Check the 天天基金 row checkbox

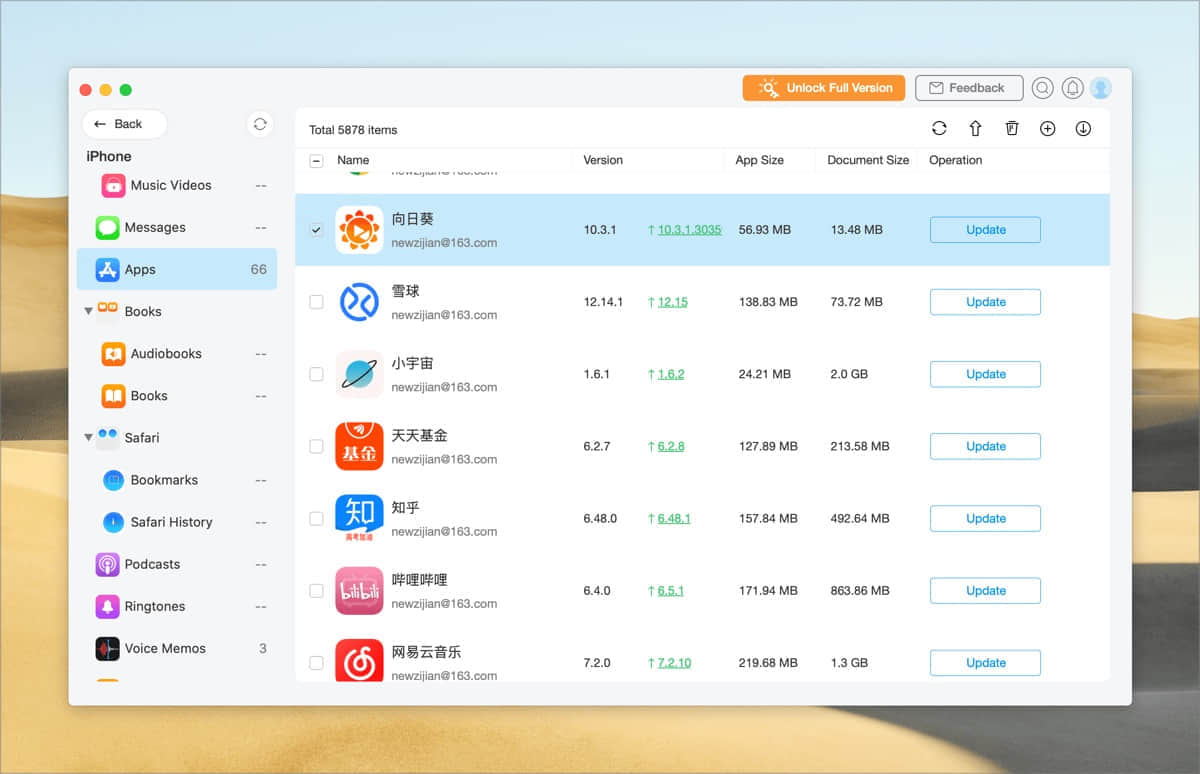(316, 446)
